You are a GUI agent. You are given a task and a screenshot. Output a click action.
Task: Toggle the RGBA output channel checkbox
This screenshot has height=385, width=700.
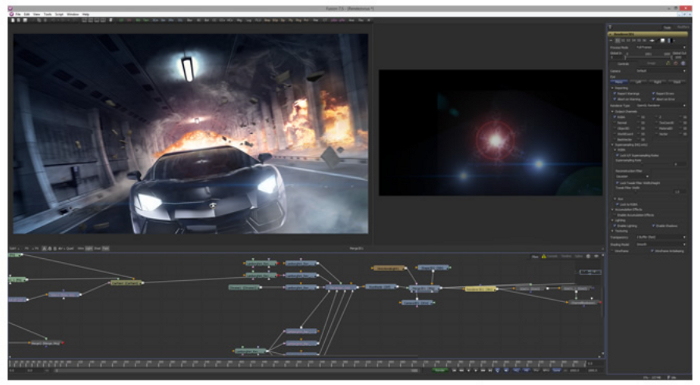click(615, 117)
